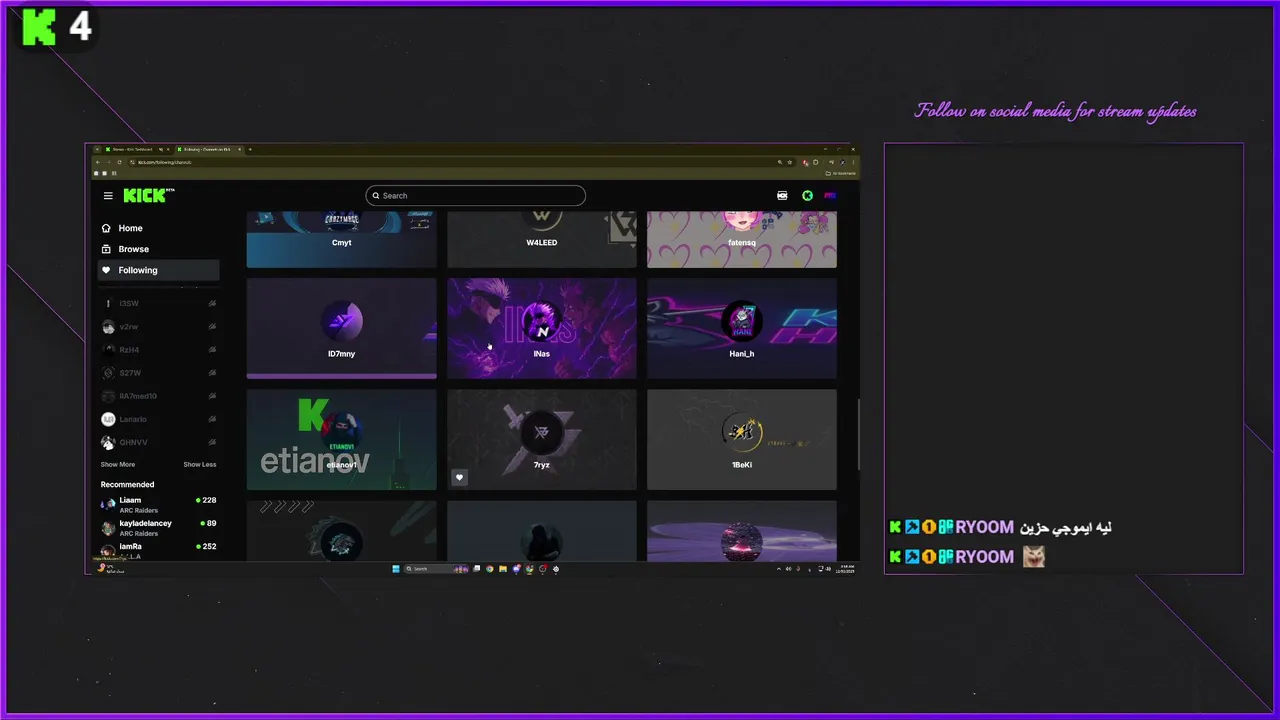Click the dashboard icon in Kick header
This screenshot has height=720, width=1280.
[782, 196]
